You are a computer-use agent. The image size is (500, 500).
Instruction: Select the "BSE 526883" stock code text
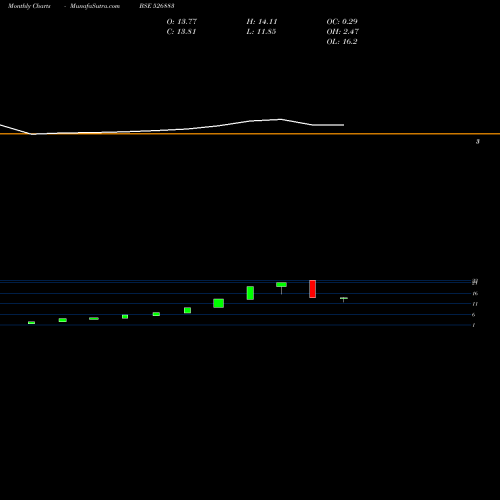(157, 6)
